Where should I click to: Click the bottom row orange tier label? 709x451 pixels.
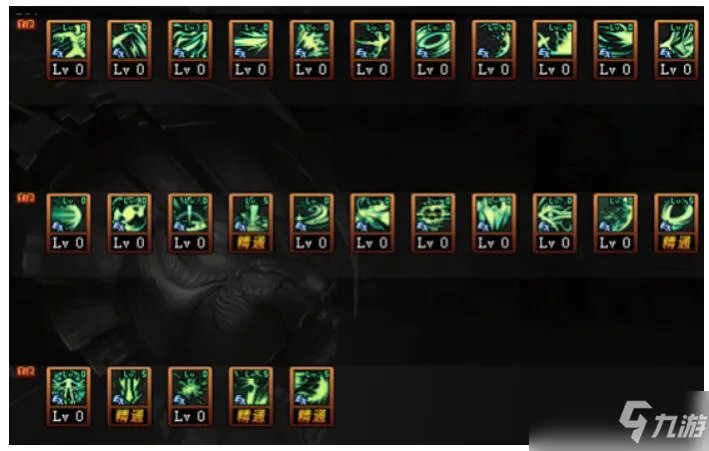point(26,371)
